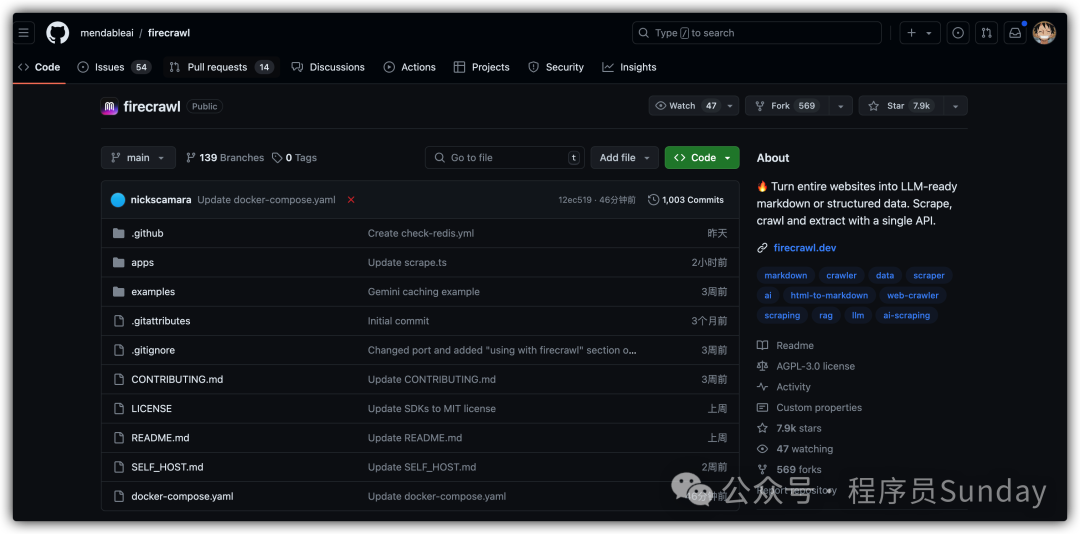Expand the Add file dropdown

pyautogui.click(x=624, y=158)
